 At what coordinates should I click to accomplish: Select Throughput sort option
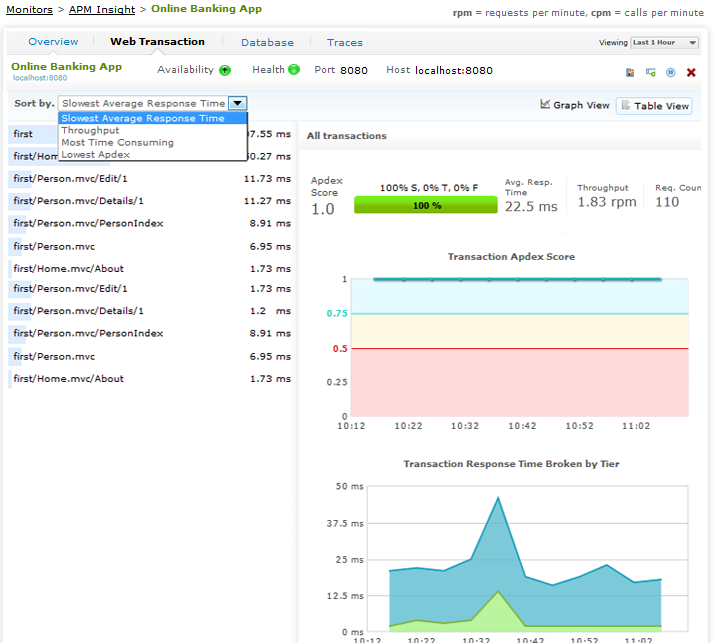click(90, 130)
